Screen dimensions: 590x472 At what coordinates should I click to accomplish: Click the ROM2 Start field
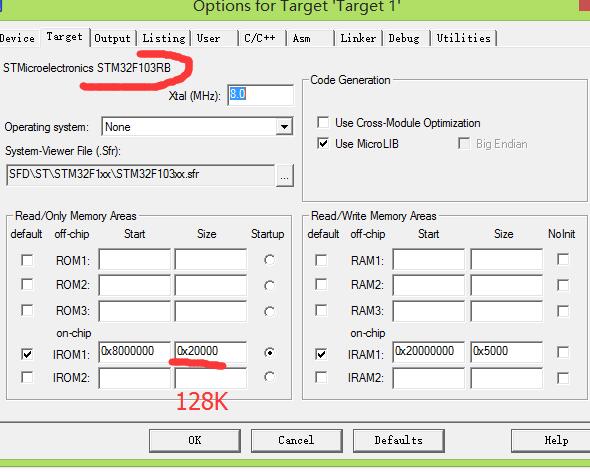(x=134, y=285)
